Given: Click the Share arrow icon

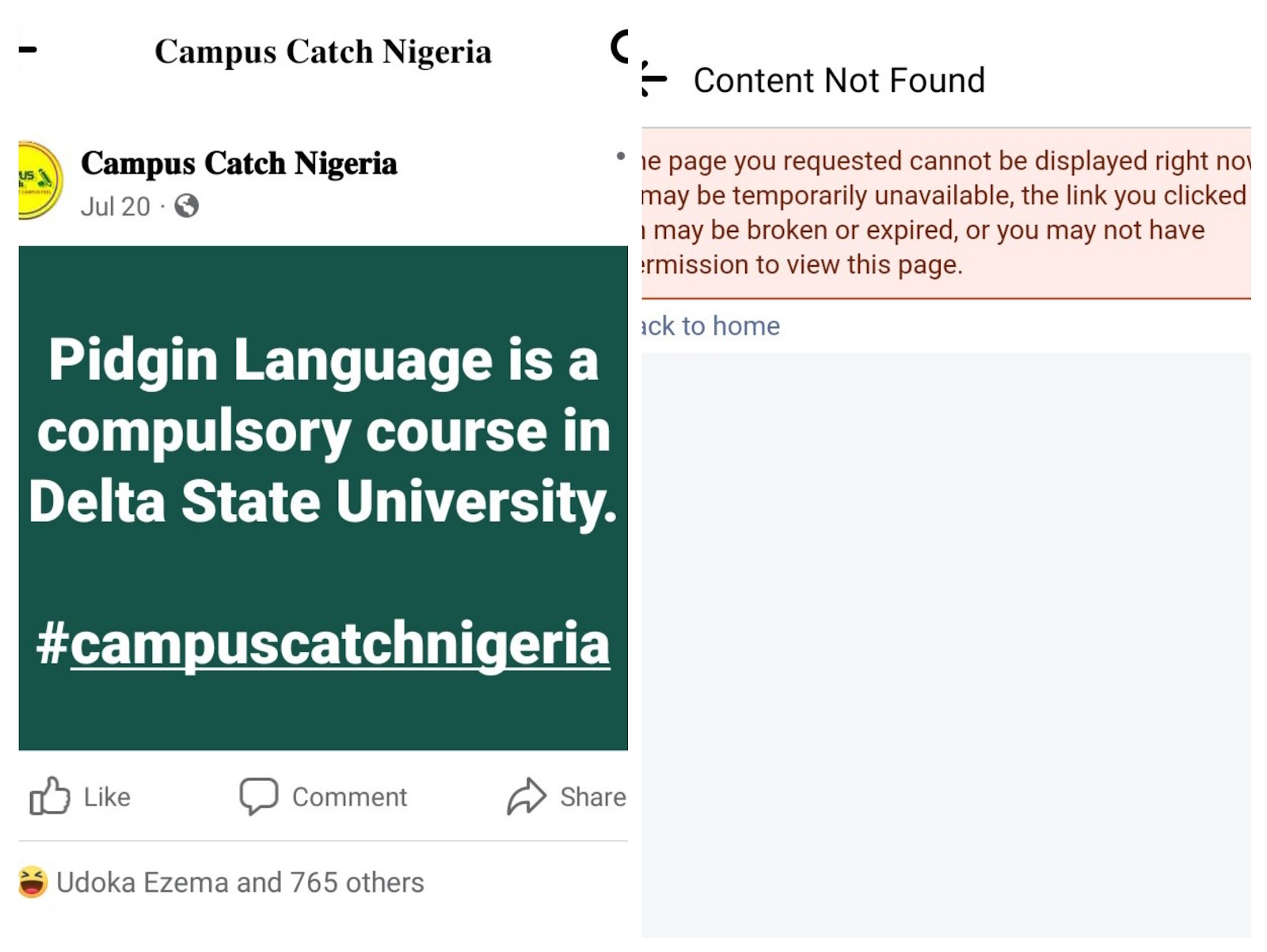Looking at the screenshot, I should point(527,796).
